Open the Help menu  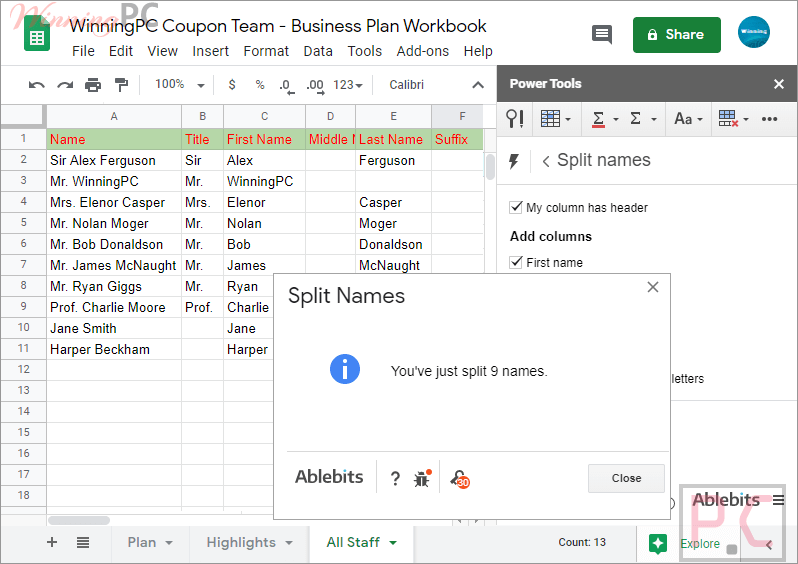pos(478,51)
